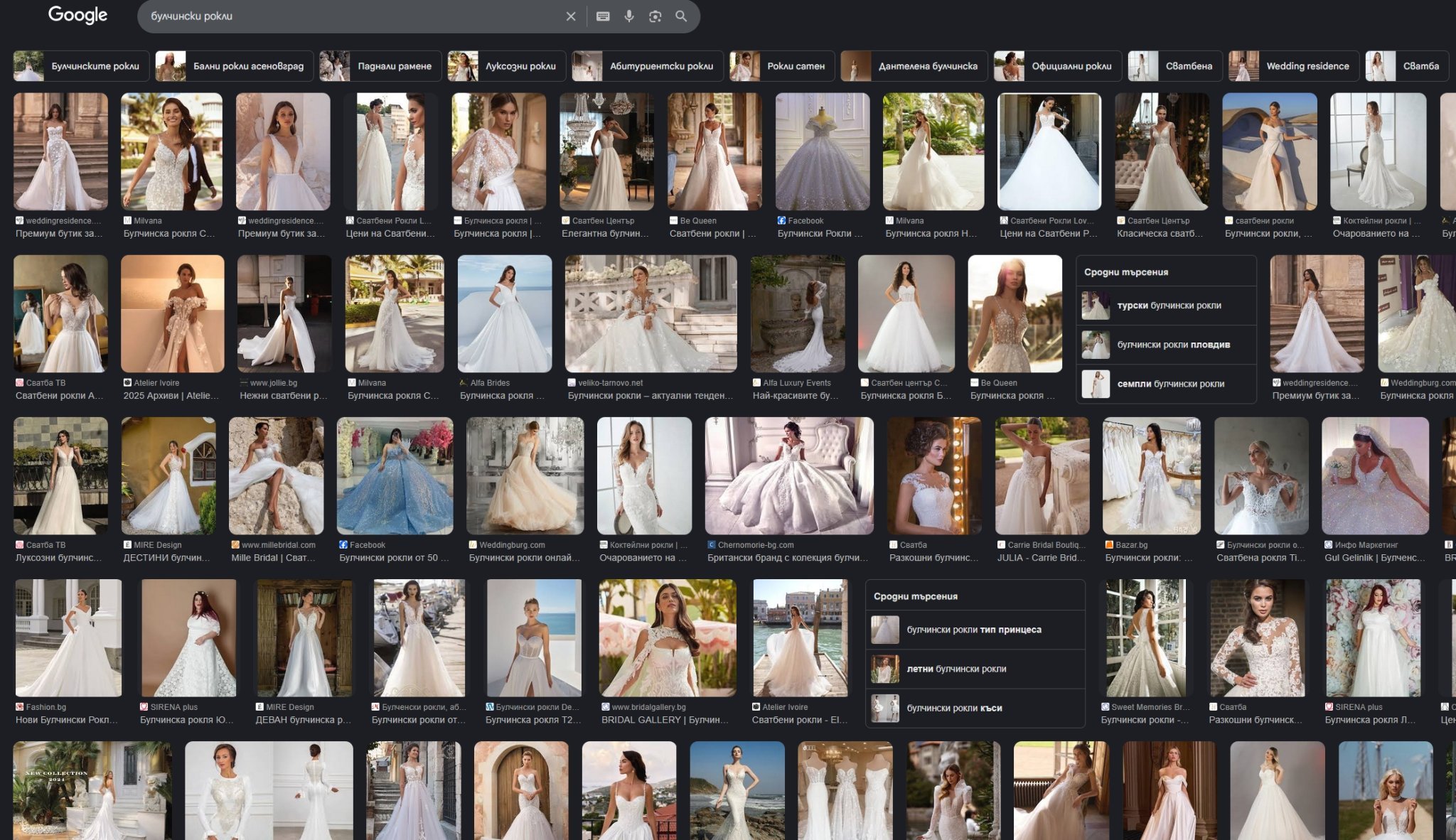Viewport: 1456px width, 840px height.
Task: Select the 'Луксозни рокли' filter chip
Action: point(506,66)
